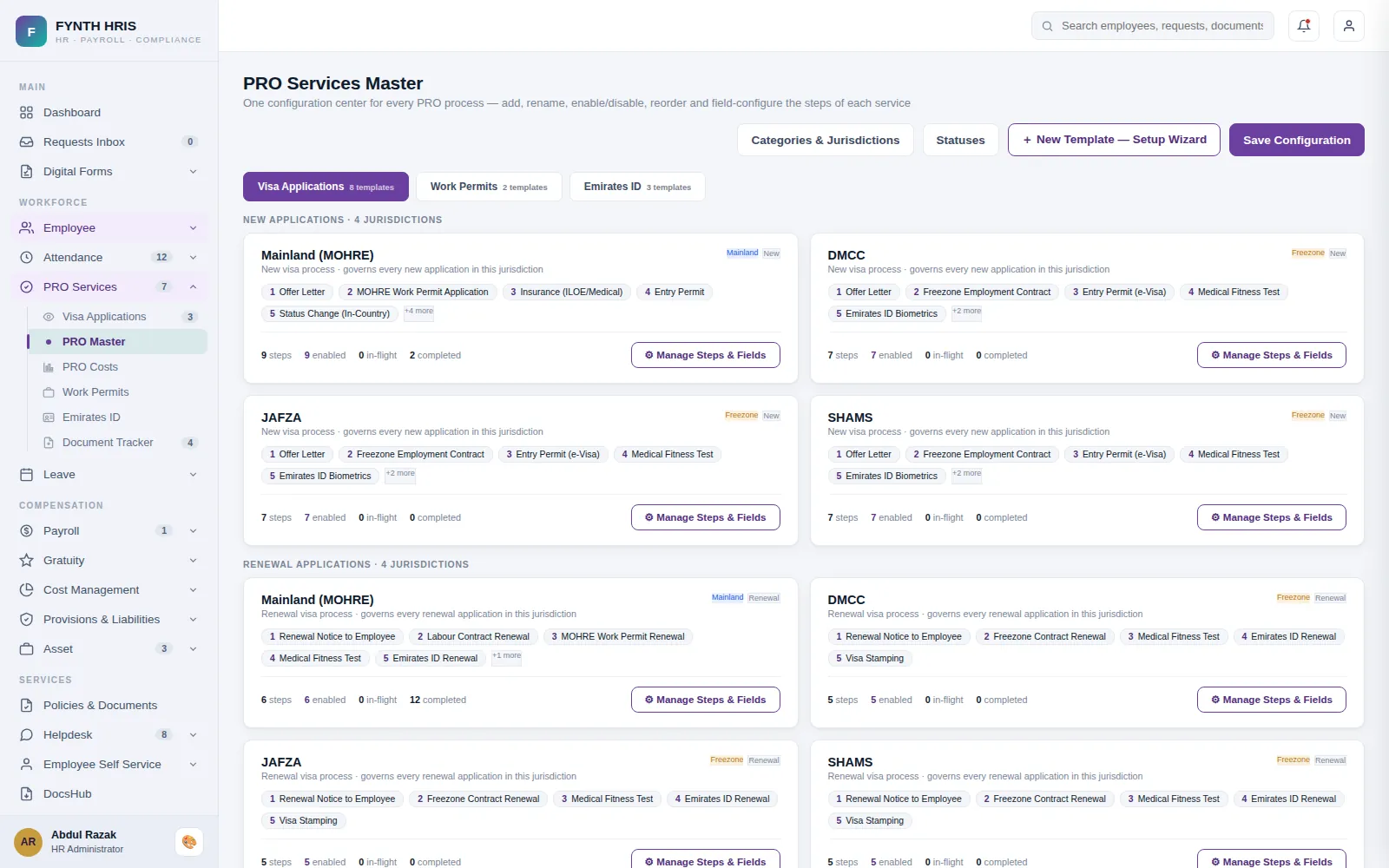Manage Steps & Fields for DMCC renewal
This screenshot has width=1389, height=868.
tap(1272, 700)
